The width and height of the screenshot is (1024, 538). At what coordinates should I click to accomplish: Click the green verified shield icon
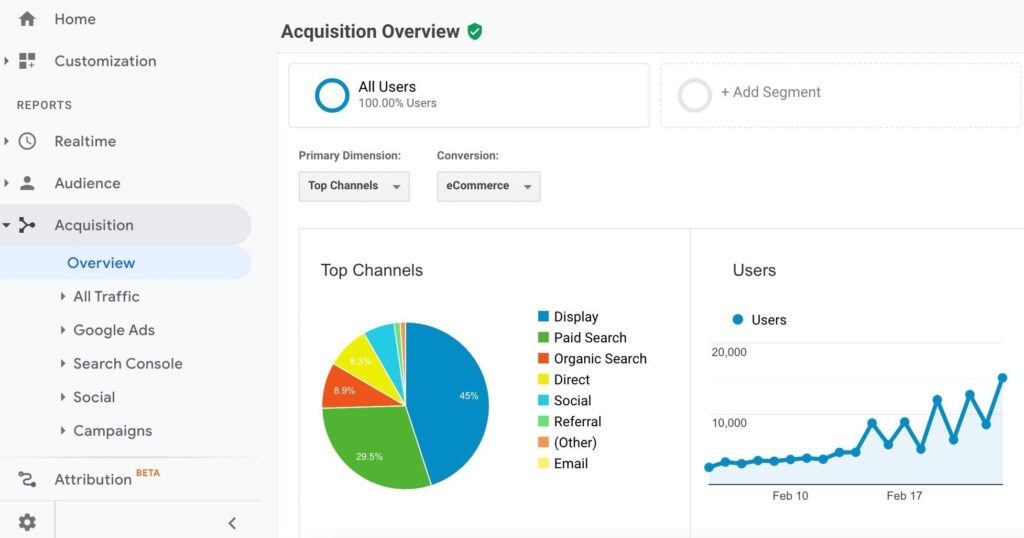tap(475, 32)
